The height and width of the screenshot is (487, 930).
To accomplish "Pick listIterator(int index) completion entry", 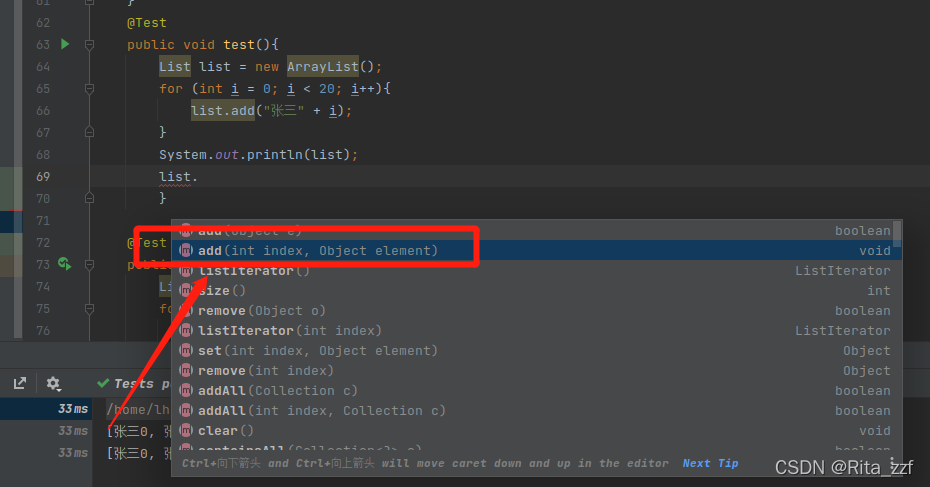I will tap(537, 330).
